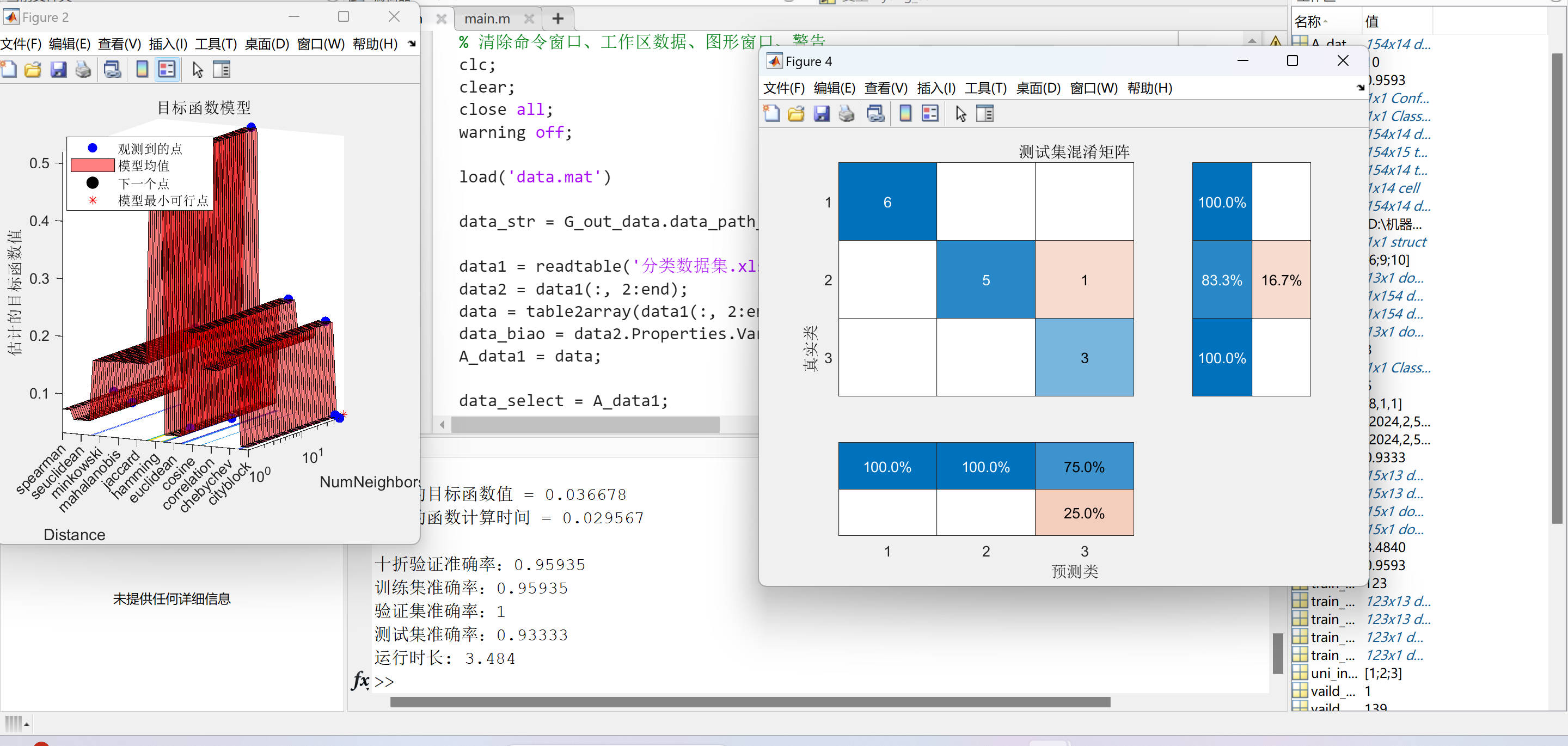Click New Figure icon in Figure 2
Screen dimensions: 1568x746
tap(9, 69)
